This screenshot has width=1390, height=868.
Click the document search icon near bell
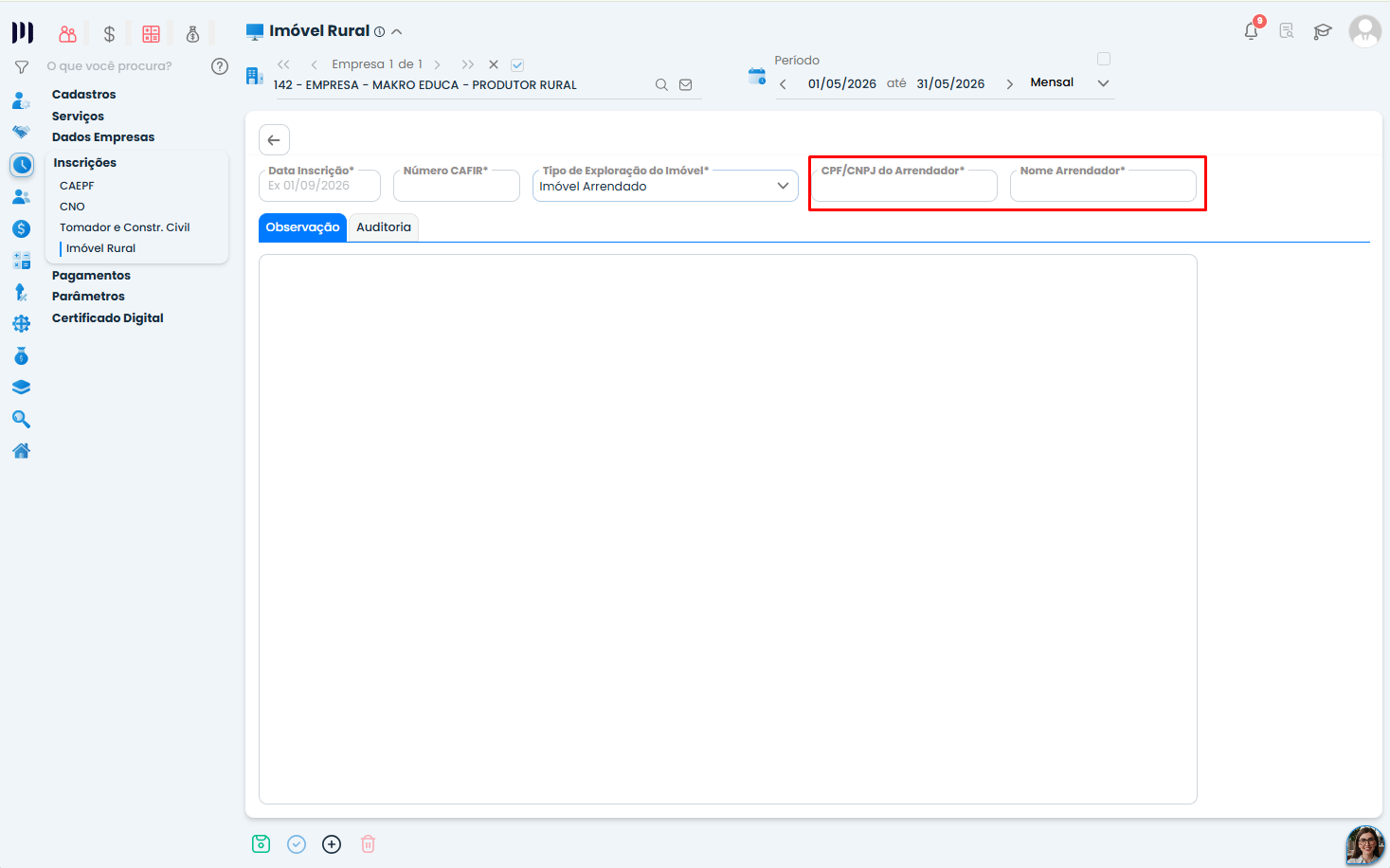[x=1287, y=31]
